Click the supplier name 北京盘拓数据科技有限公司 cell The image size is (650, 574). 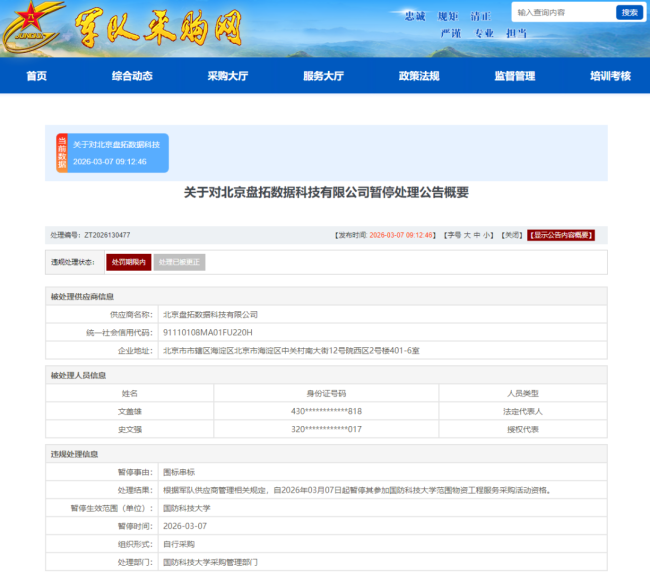(210, 315)
